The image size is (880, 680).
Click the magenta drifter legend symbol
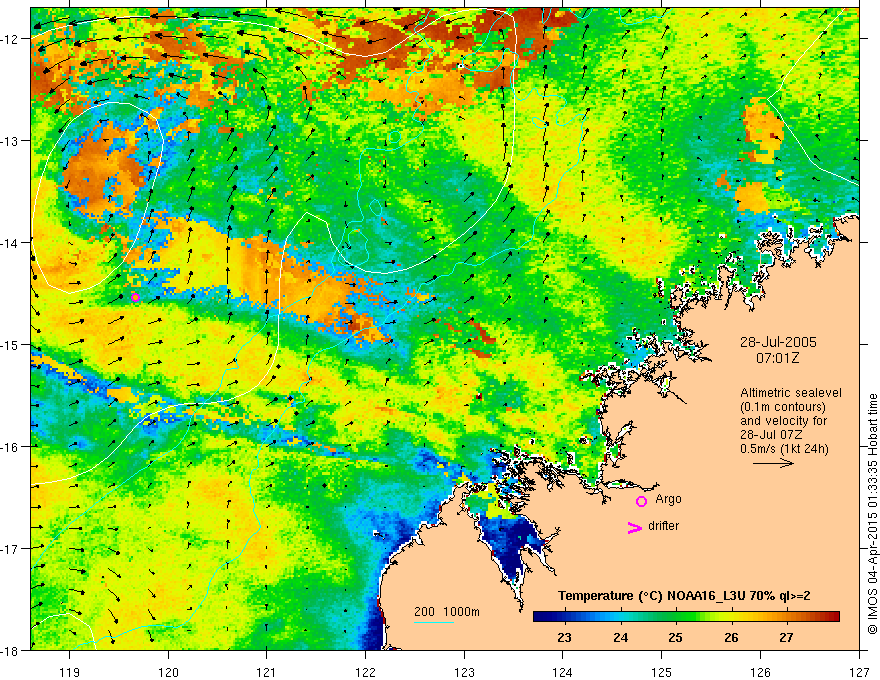(x=635, y=528)
